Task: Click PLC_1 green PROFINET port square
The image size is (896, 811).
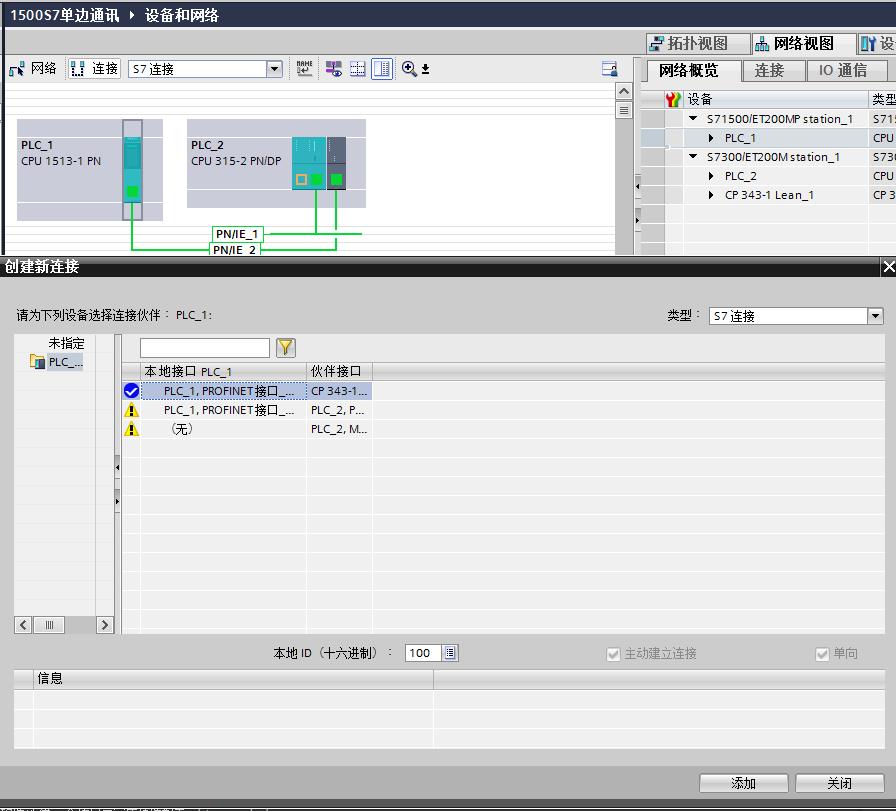Action: coord(132,191)
